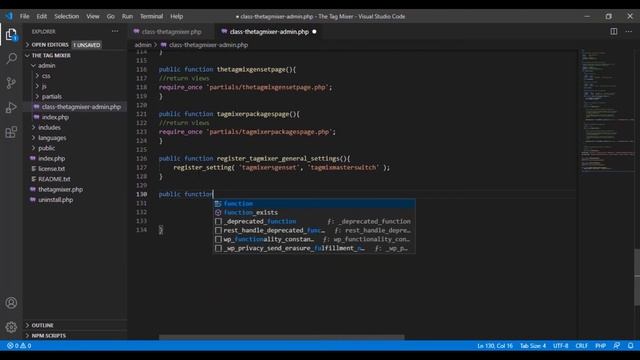Change PHP language mode in status bar
The width and height of the screenshot is (640, 360).
[x=600, y=346]
